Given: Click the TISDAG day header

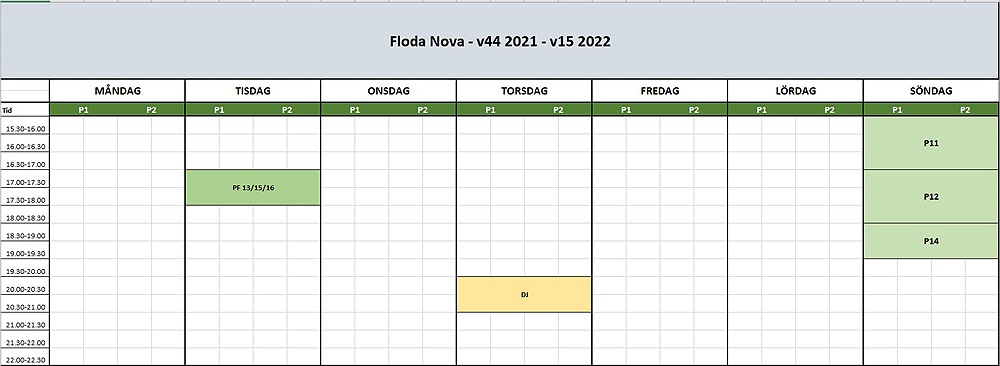Looking at the screenshot, I should click(x=253, y=91).
